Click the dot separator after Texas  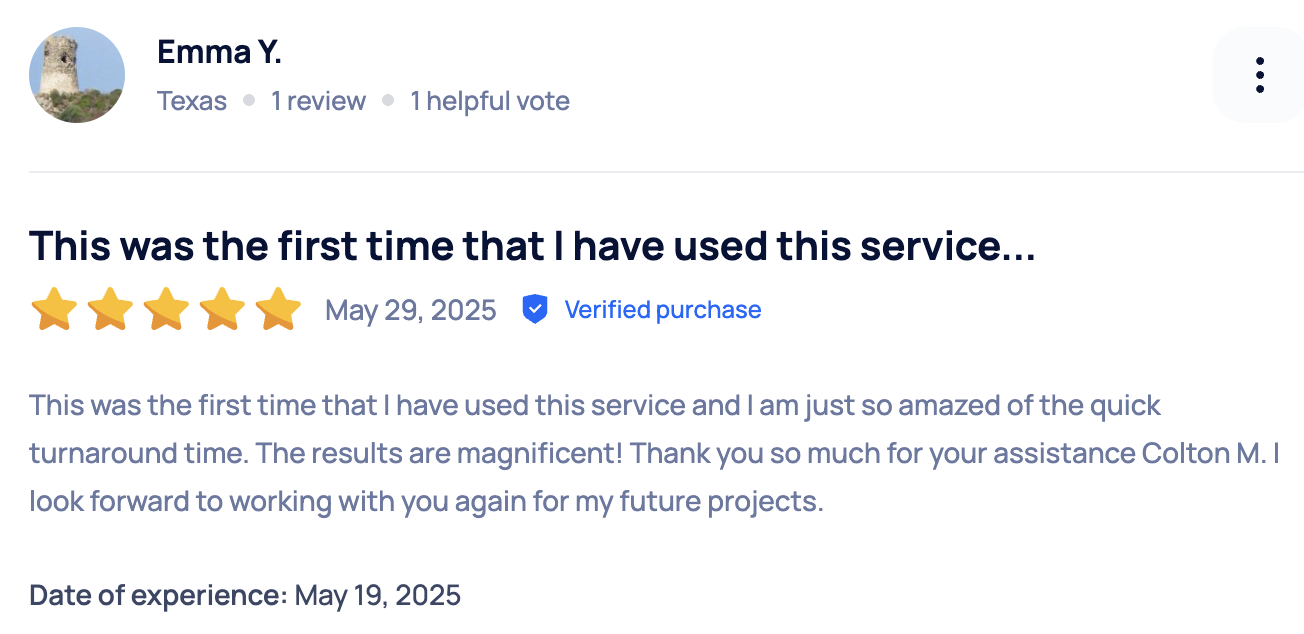pyautogui.click(x=249, y=101)
